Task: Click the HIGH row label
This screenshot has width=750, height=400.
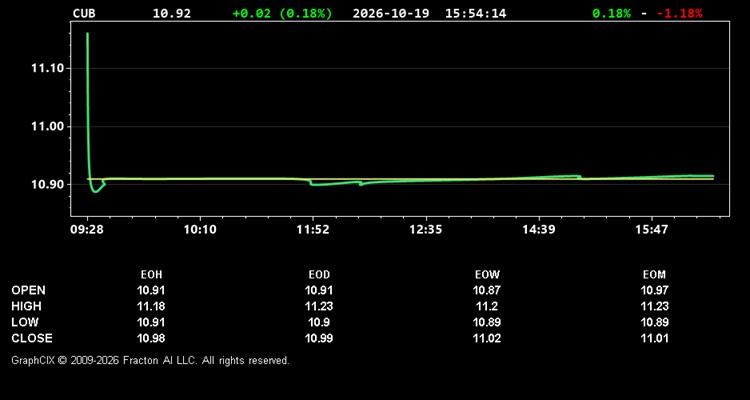Action: point(26,306)
